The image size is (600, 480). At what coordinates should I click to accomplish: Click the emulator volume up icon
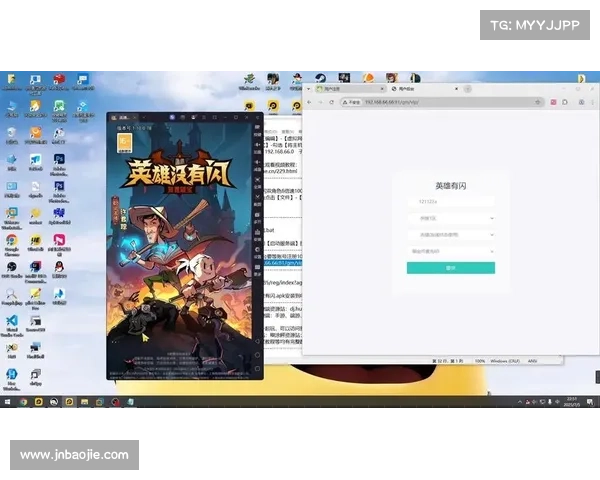258,147
